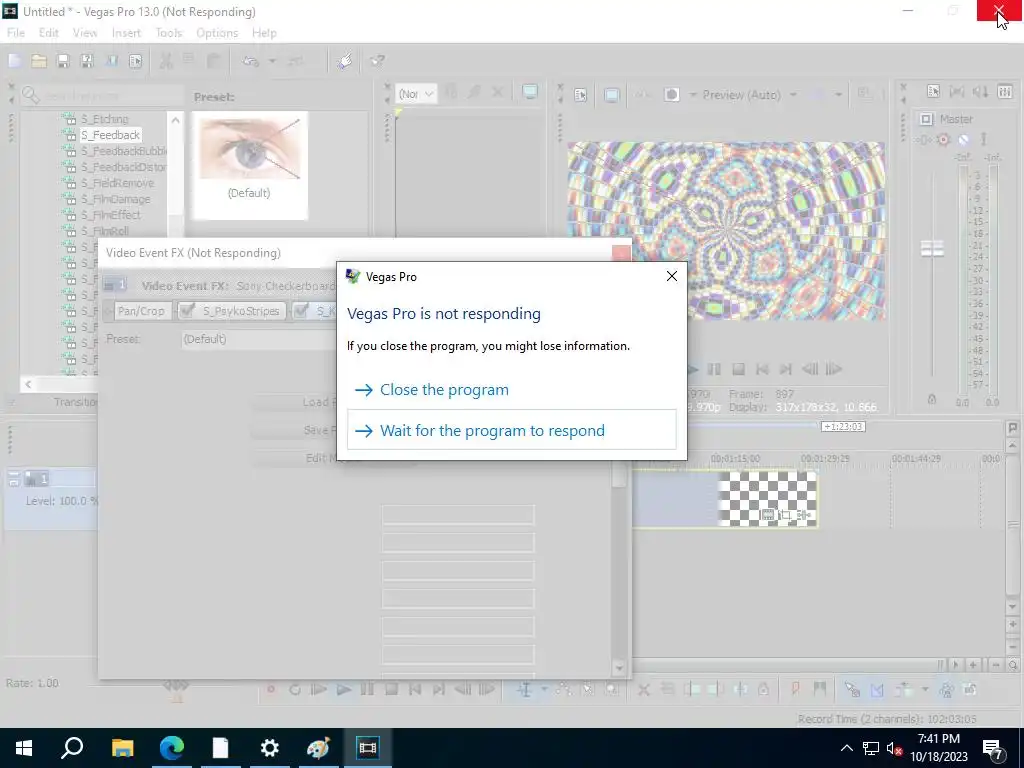1024x768 pixels.
Task: Toggle Enable Snapping icon in bottom toolbar
Action: pos(852,689)
